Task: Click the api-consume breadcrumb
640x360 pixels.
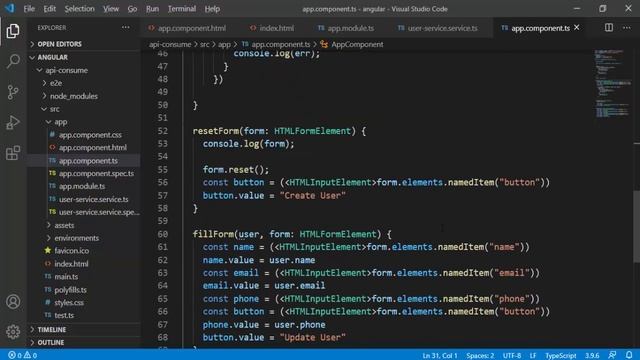Action: 170,44
